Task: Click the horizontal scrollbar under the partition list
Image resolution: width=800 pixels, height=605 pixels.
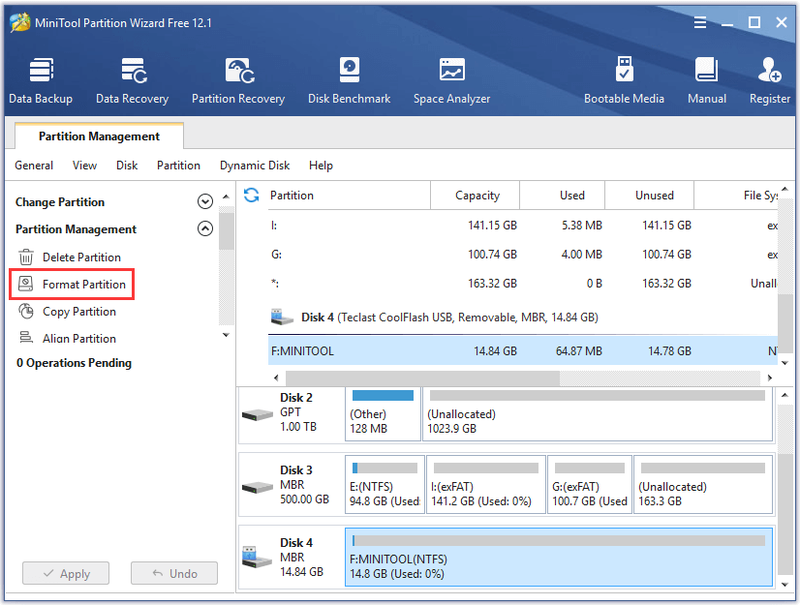Action: tap(523, 378)
